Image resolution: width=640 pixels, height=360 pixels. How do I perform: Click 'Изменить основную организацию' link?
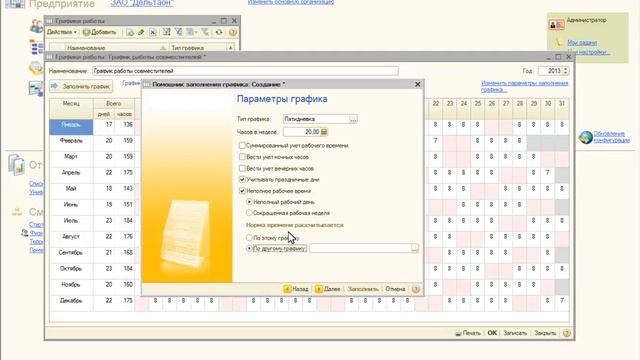(291, 2)
